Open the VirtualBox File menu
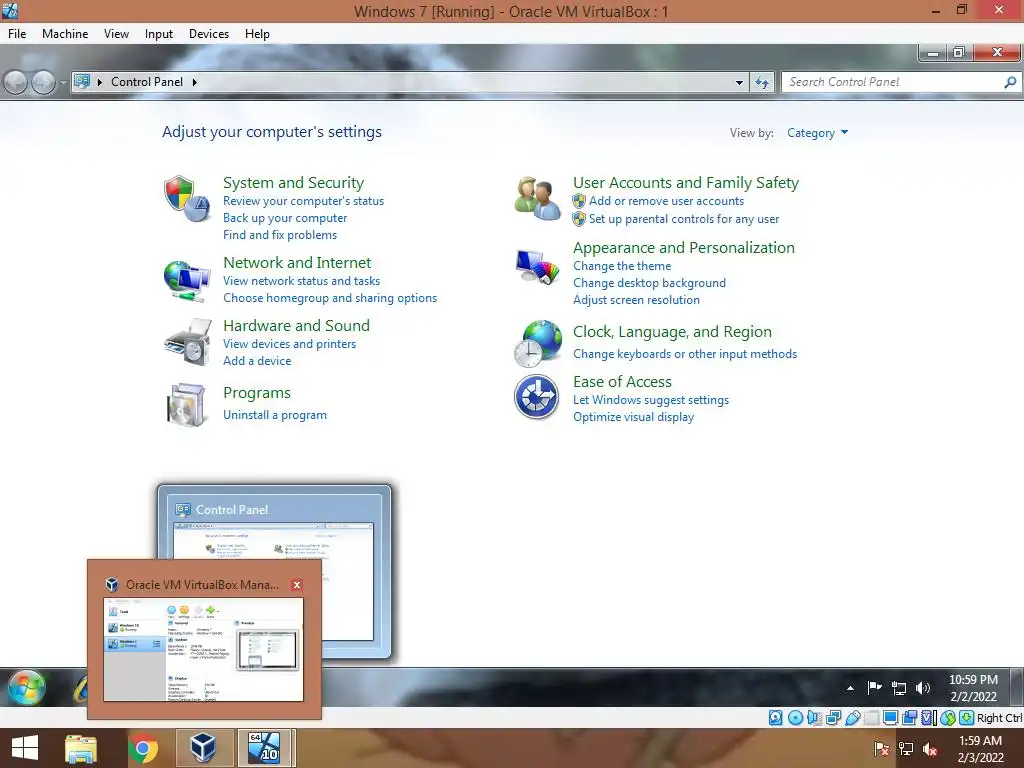This screenshot has height=768, width=1024. 17,34
